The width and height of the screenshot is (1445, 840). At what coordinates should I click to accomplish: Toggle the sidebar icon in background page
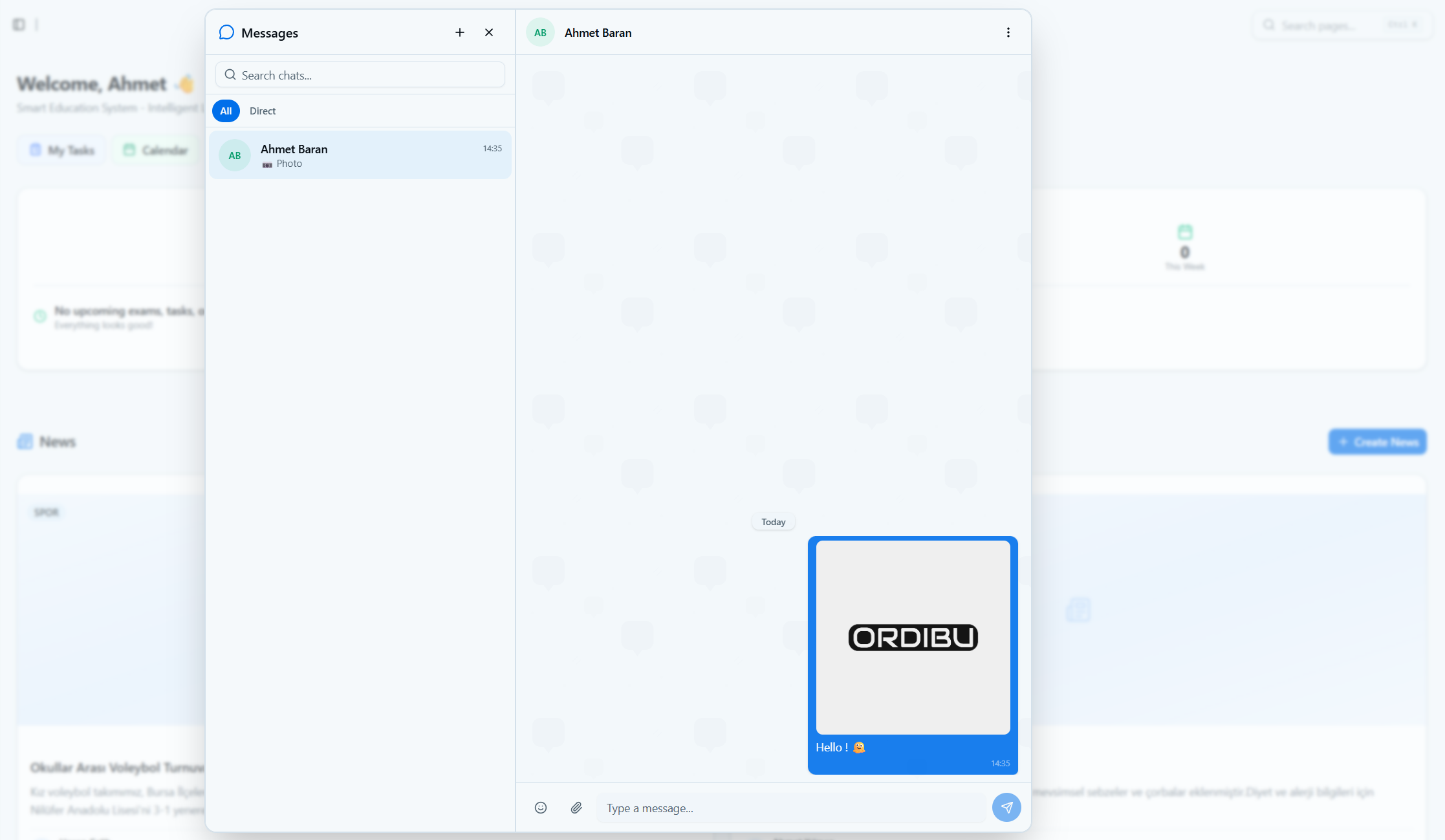click(19, 25)
